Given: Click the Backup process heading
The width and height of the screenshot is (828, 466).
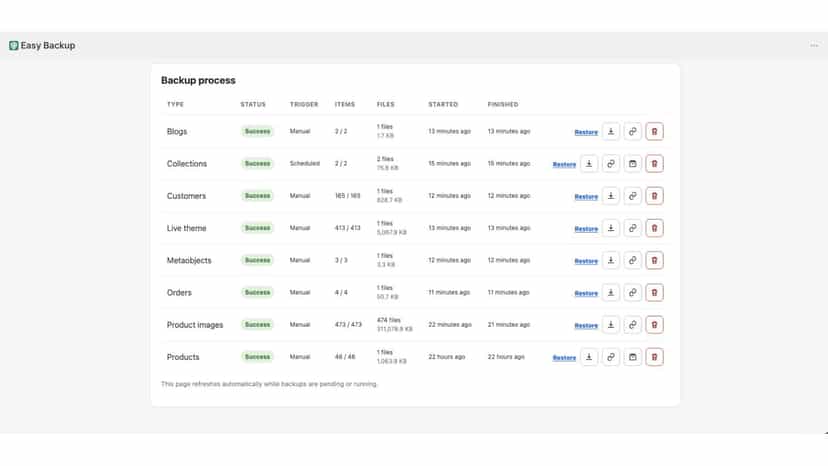Looking at the screenshot, I should (x=198, y=80).
